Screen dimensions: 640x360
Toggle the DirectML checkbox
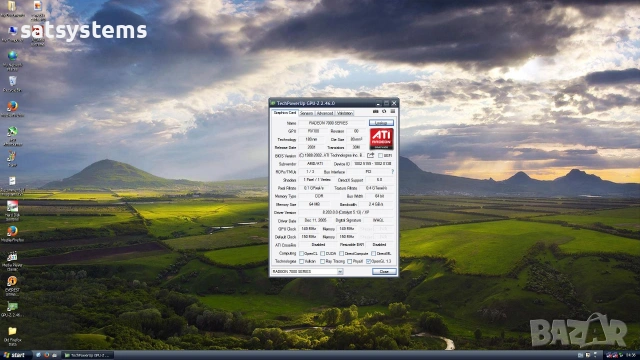[x=373, y=253]
